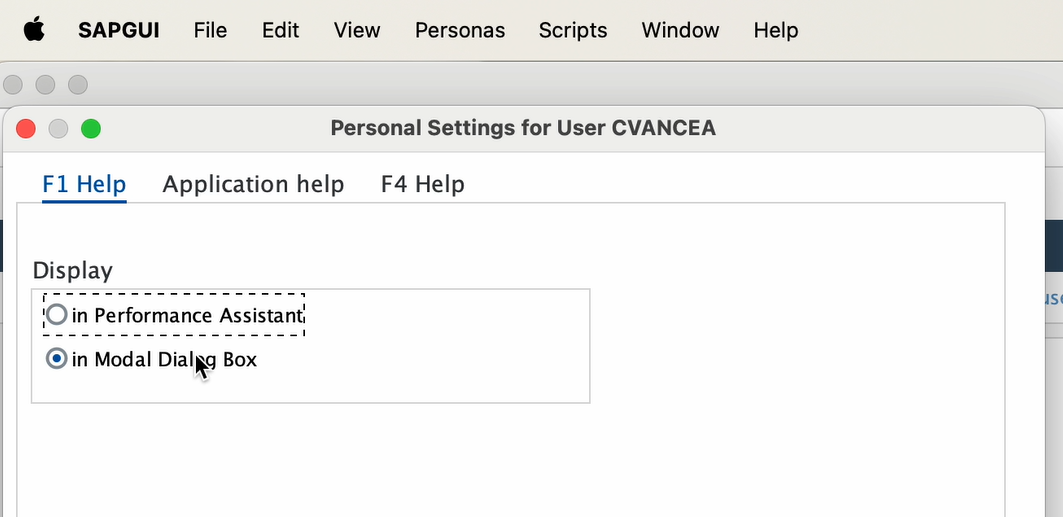Switch to the F1 Help tab
Viewport: 1063px width, 517px height.
point(84,184)
